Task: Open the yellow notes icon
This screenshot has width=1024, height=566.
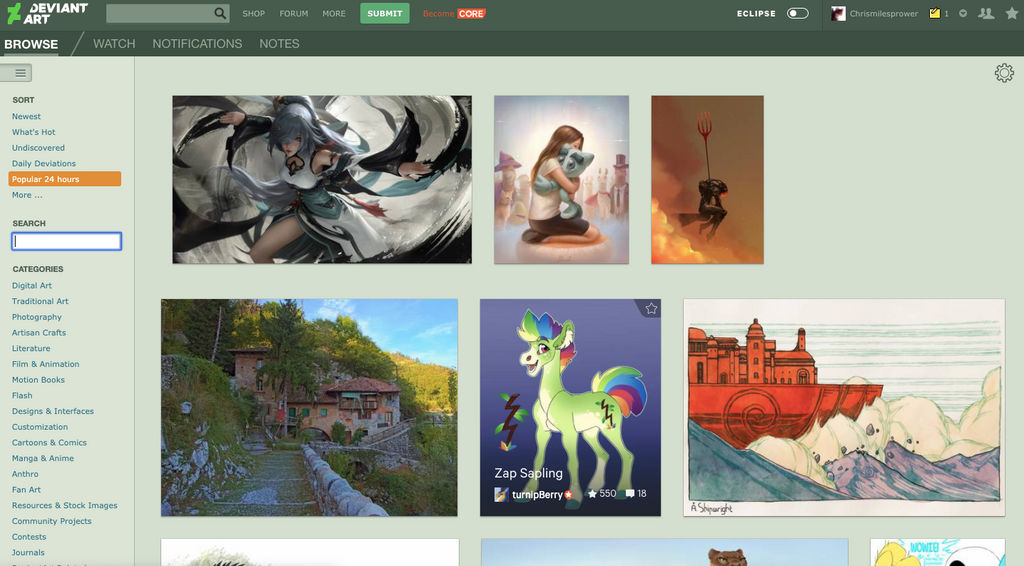Action: (x=935, y=13)
